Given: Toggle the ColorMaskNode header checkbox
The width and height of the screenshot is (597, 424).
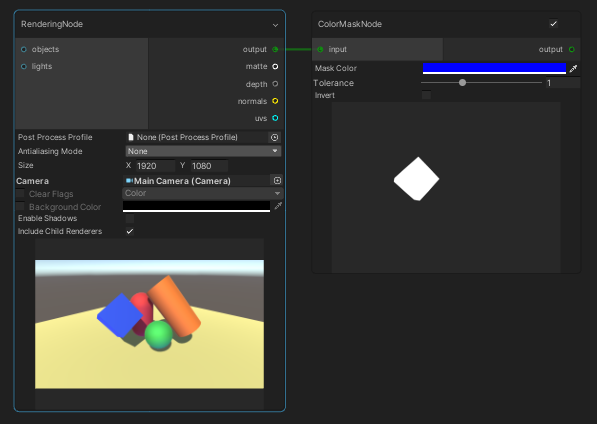Looking at the screenshot, I should pos(554,24).
